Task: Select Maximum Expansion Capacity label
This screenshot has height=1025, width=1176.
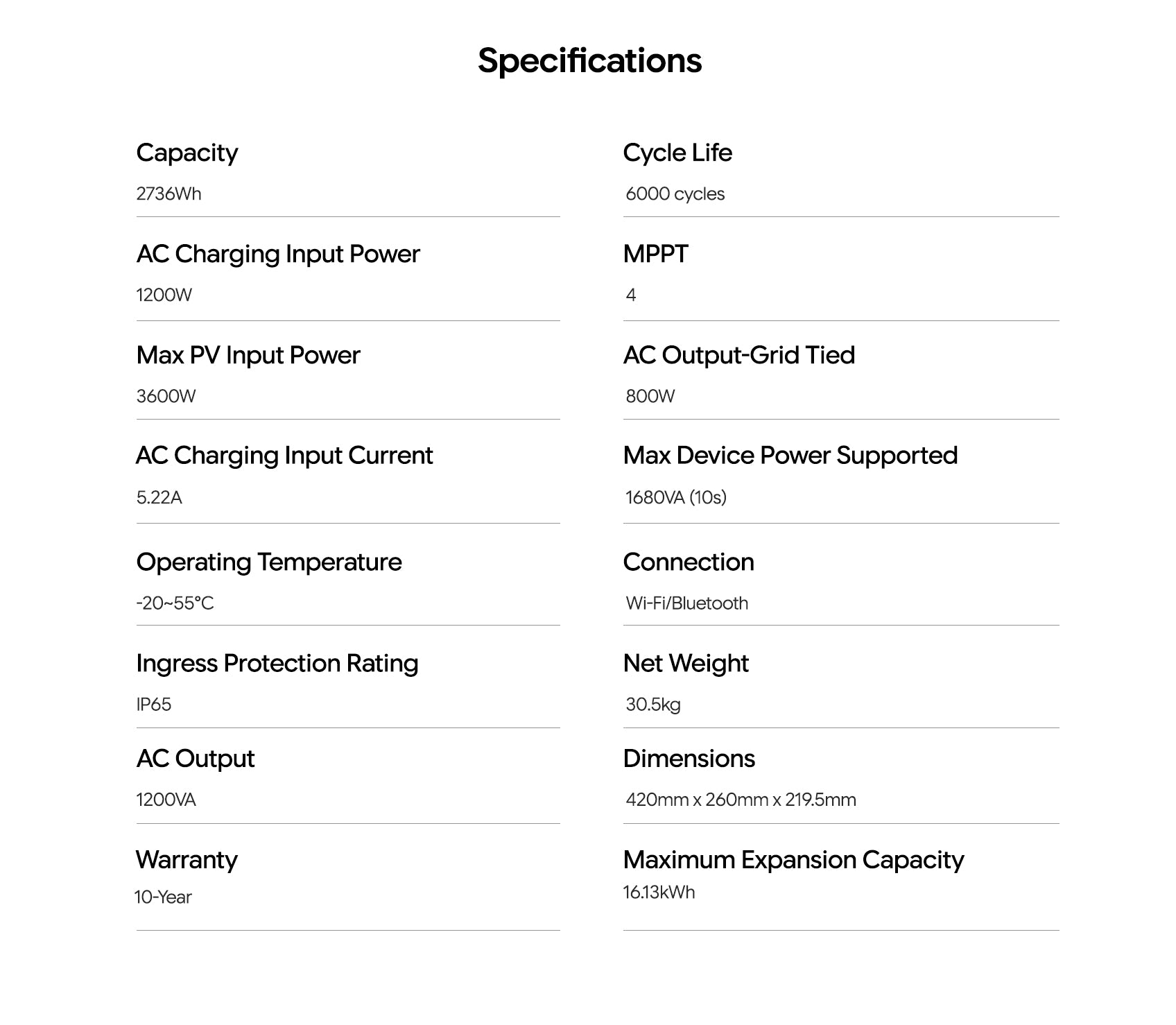Action: pyautogui.click(x=793, y=860)
